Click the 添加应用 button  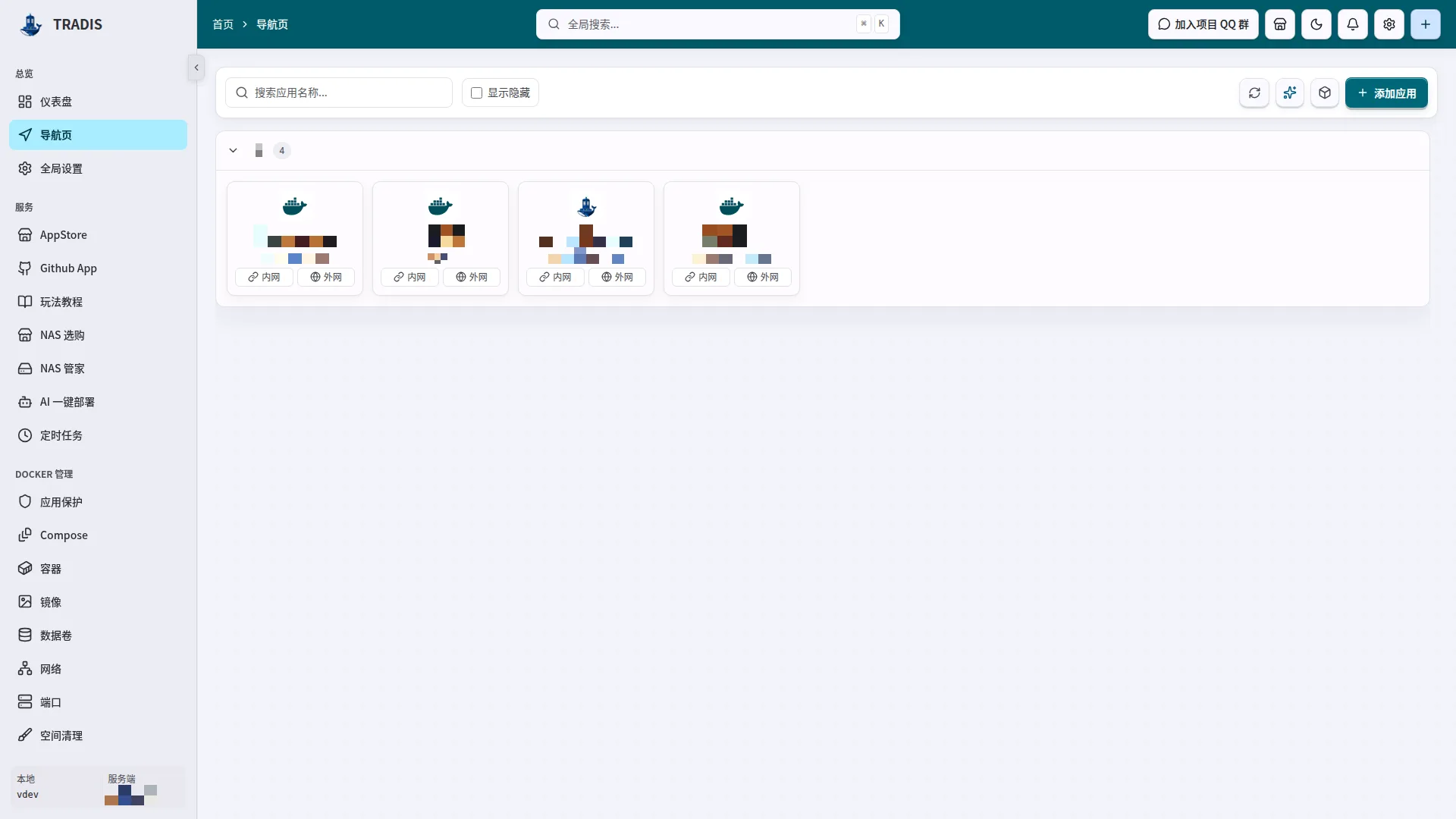pos(1386,93)
